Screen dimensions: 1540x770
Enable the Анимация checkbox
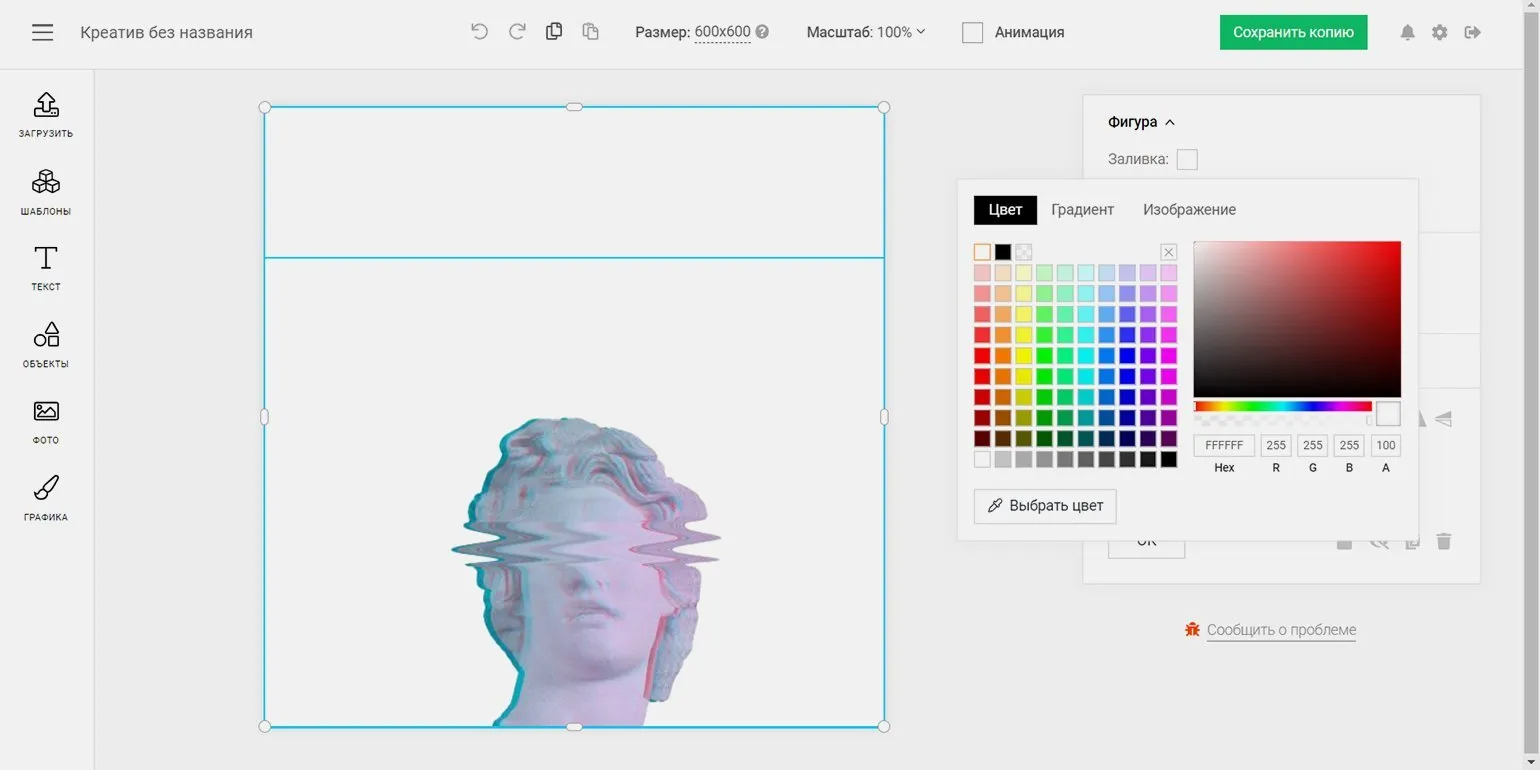pyautogui.click(x=972, y=33)
